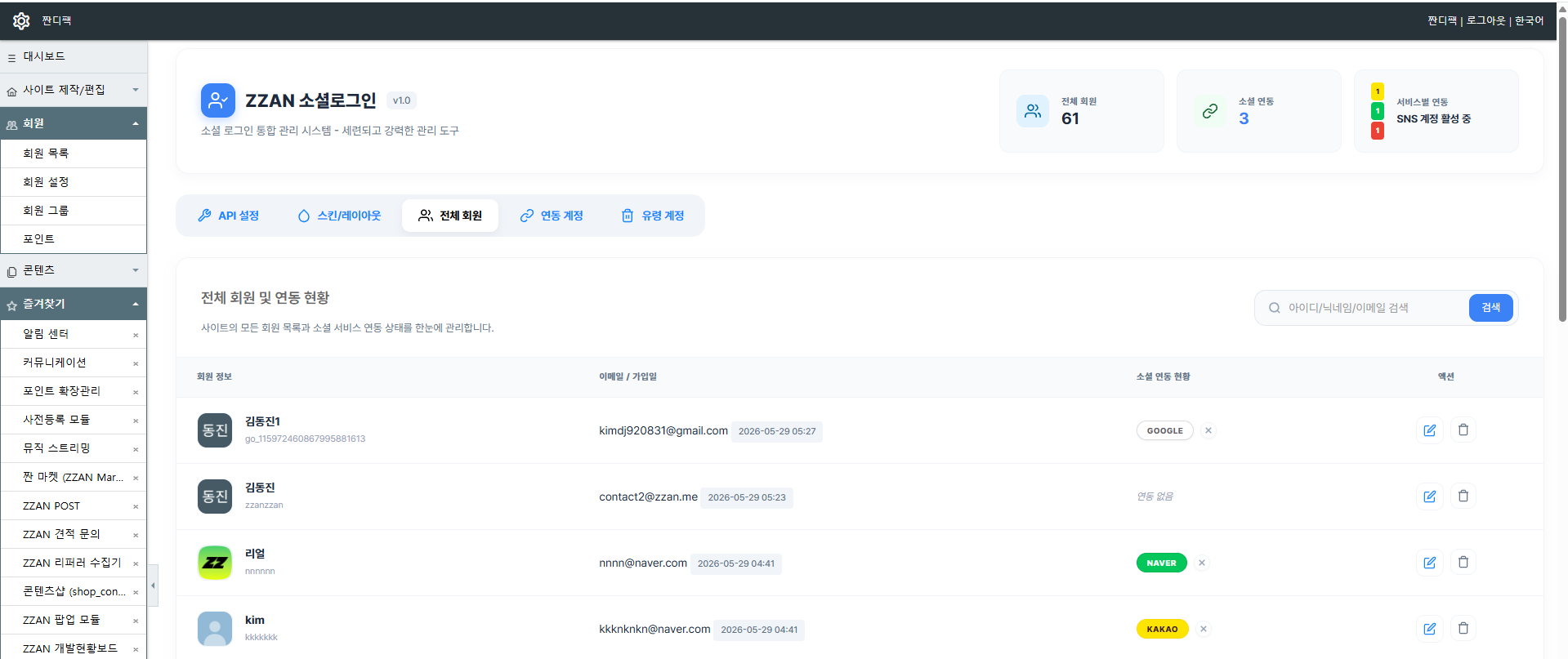Click the magnifier icon in search box

1275,308
